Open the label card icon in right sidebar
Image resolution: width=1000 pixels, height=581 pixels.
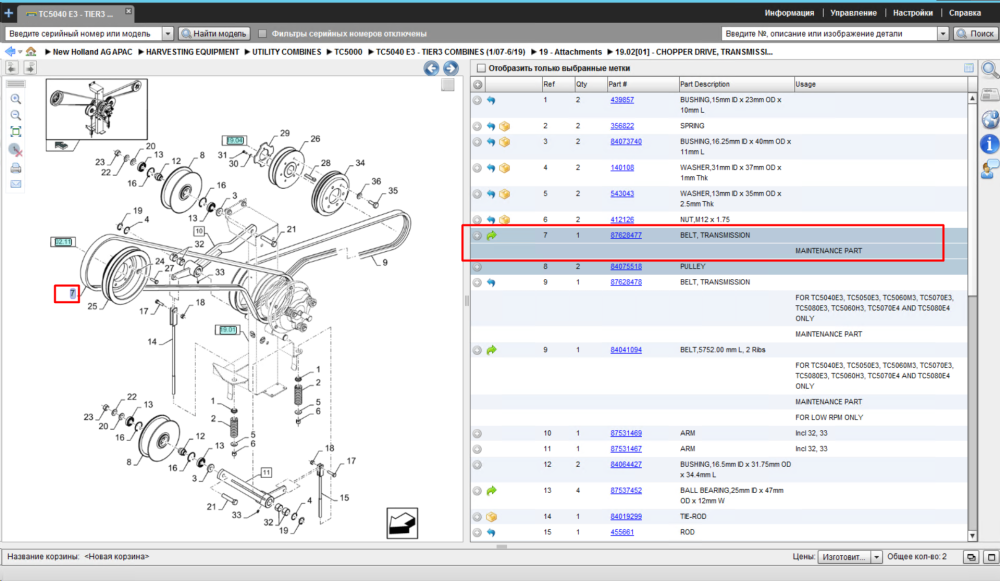coord(990,95)
